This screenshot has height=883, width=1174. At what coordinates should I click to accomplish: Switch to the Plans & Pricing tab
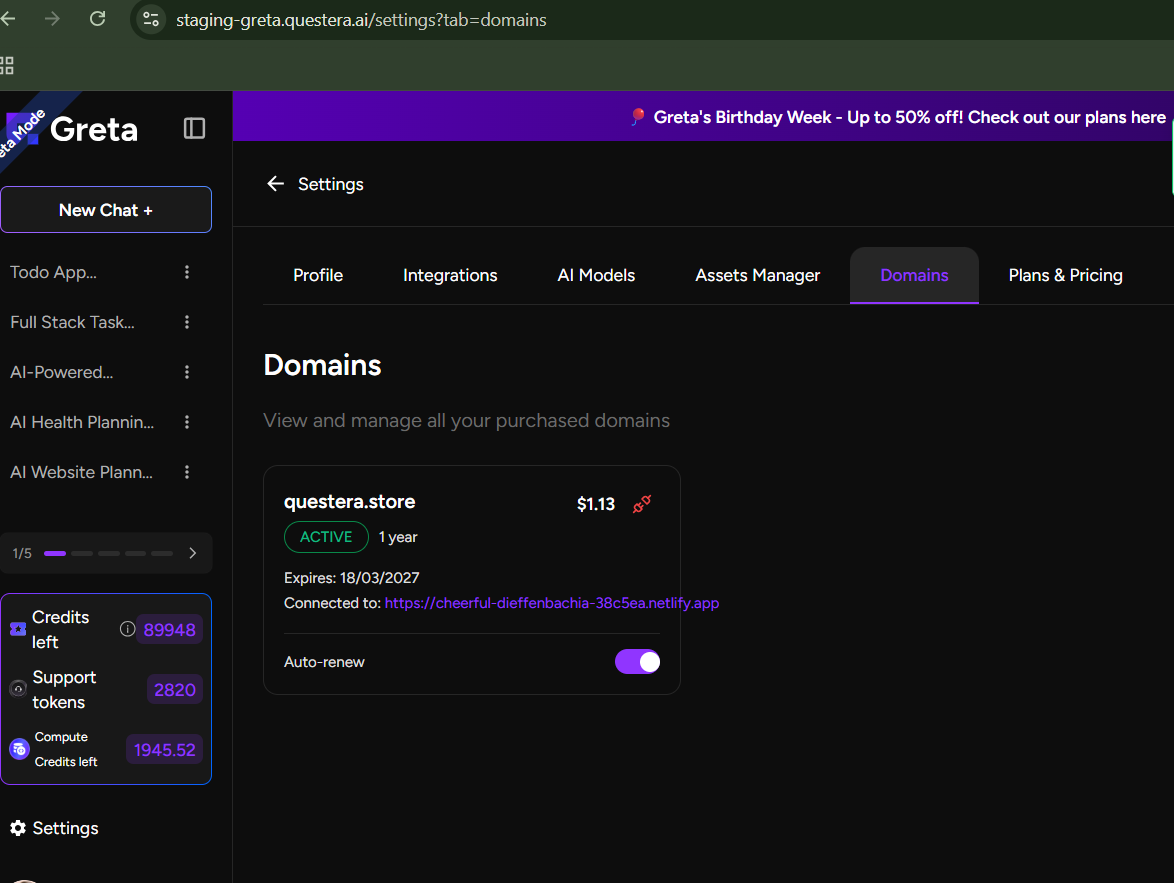(x=1065, y=276)
